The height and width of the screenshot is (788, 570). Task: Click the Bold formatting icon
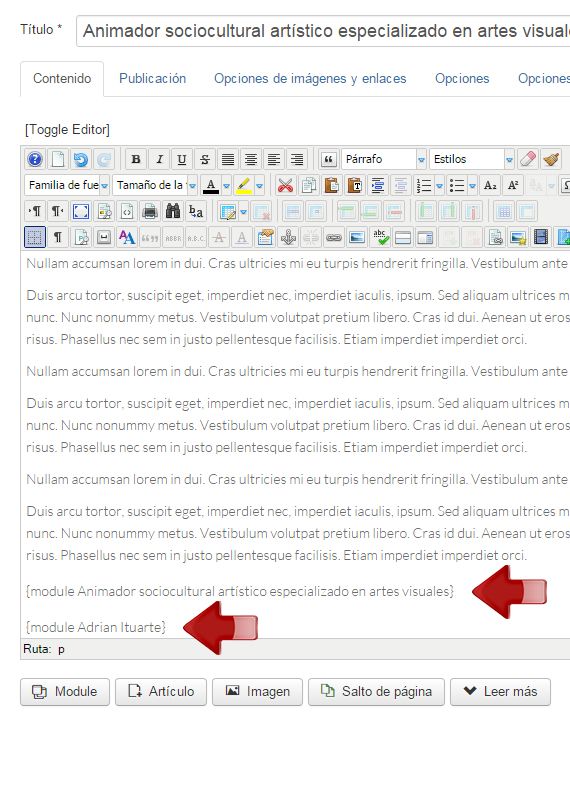tap(136, 160)
